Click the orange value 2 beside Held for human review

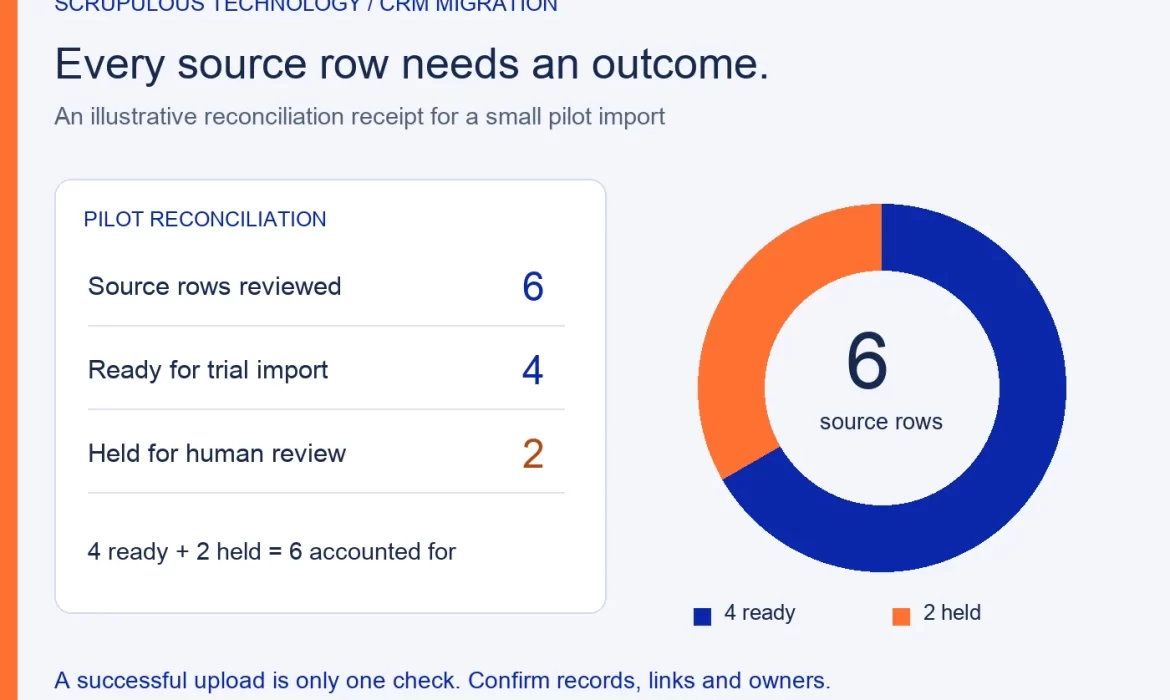click(x=533, y=454)
